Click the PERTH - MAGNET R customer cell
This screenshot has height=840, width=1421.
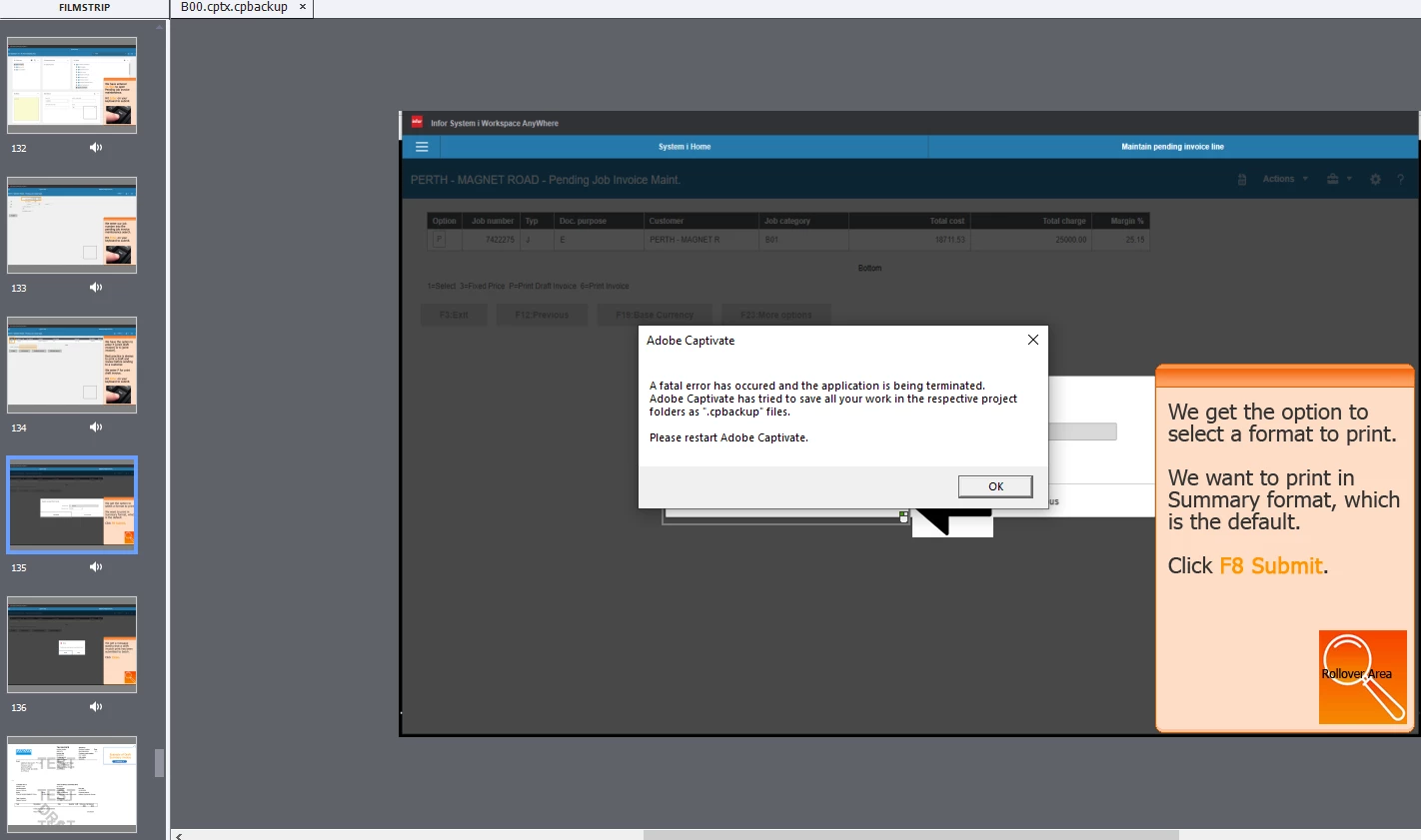coord(701,240)
